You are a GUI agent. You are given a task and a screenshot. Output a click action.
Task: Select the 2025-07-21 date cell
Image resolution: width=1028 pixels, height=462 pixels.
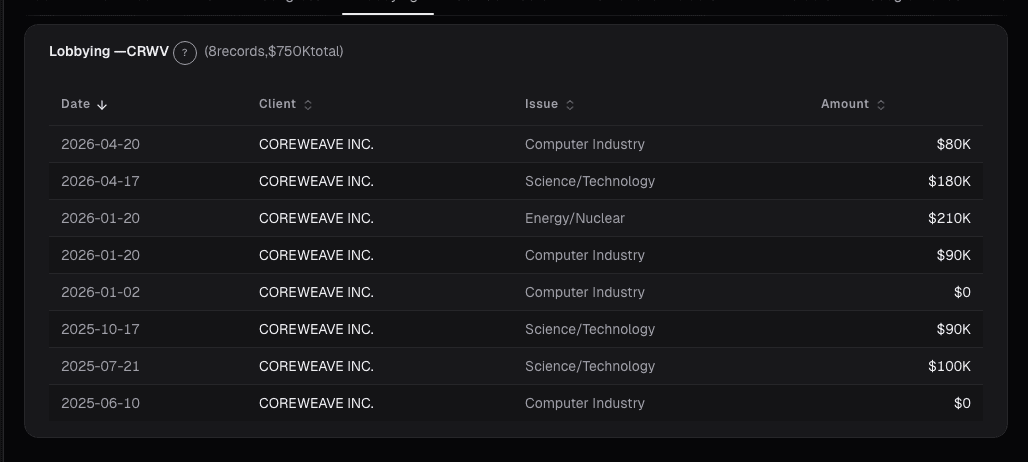pos(100,366)
